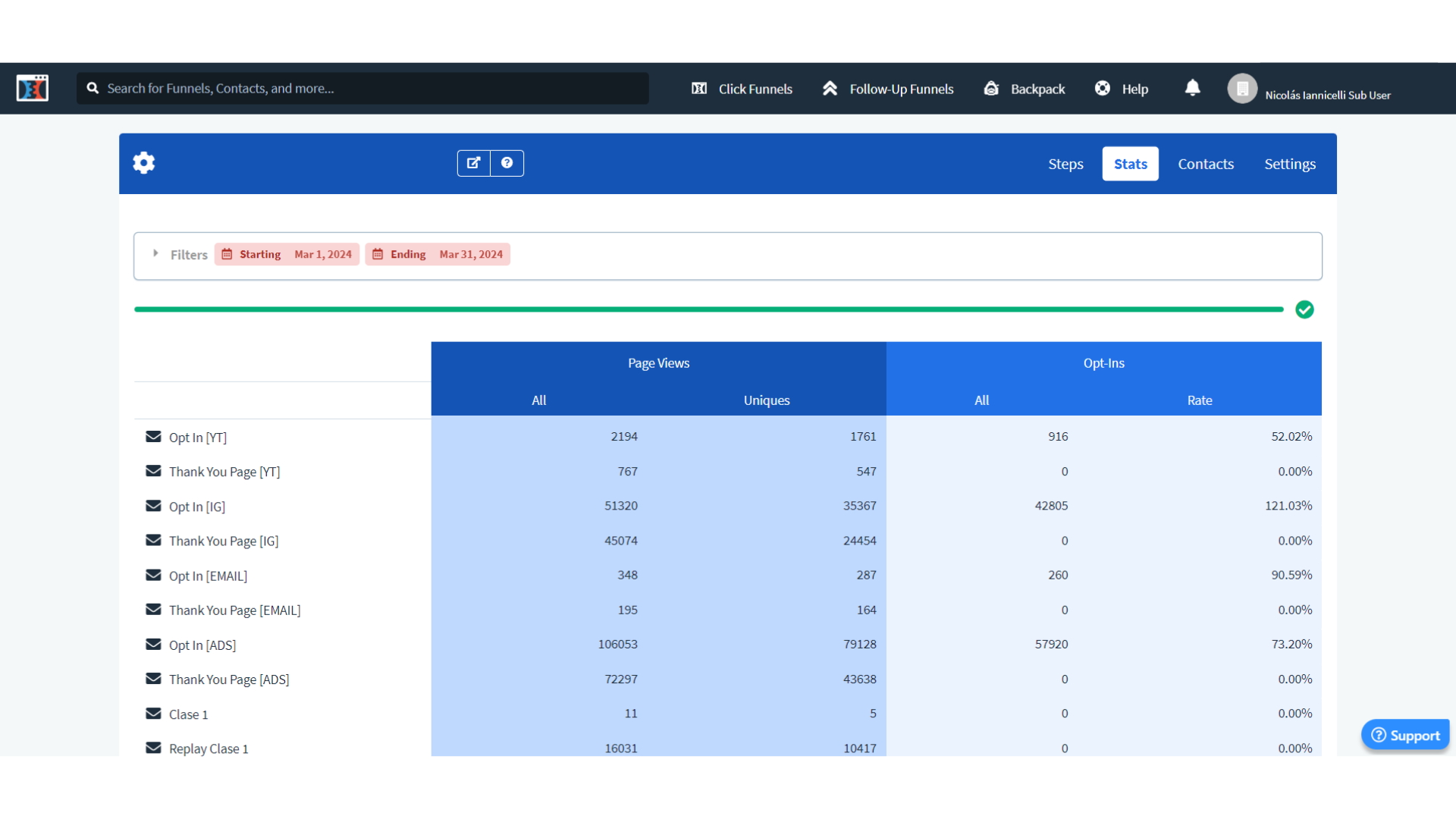The width and height of the screenshot is (1456, 819).
Task: Click the 2194 page views value
Action: point(624,437)
